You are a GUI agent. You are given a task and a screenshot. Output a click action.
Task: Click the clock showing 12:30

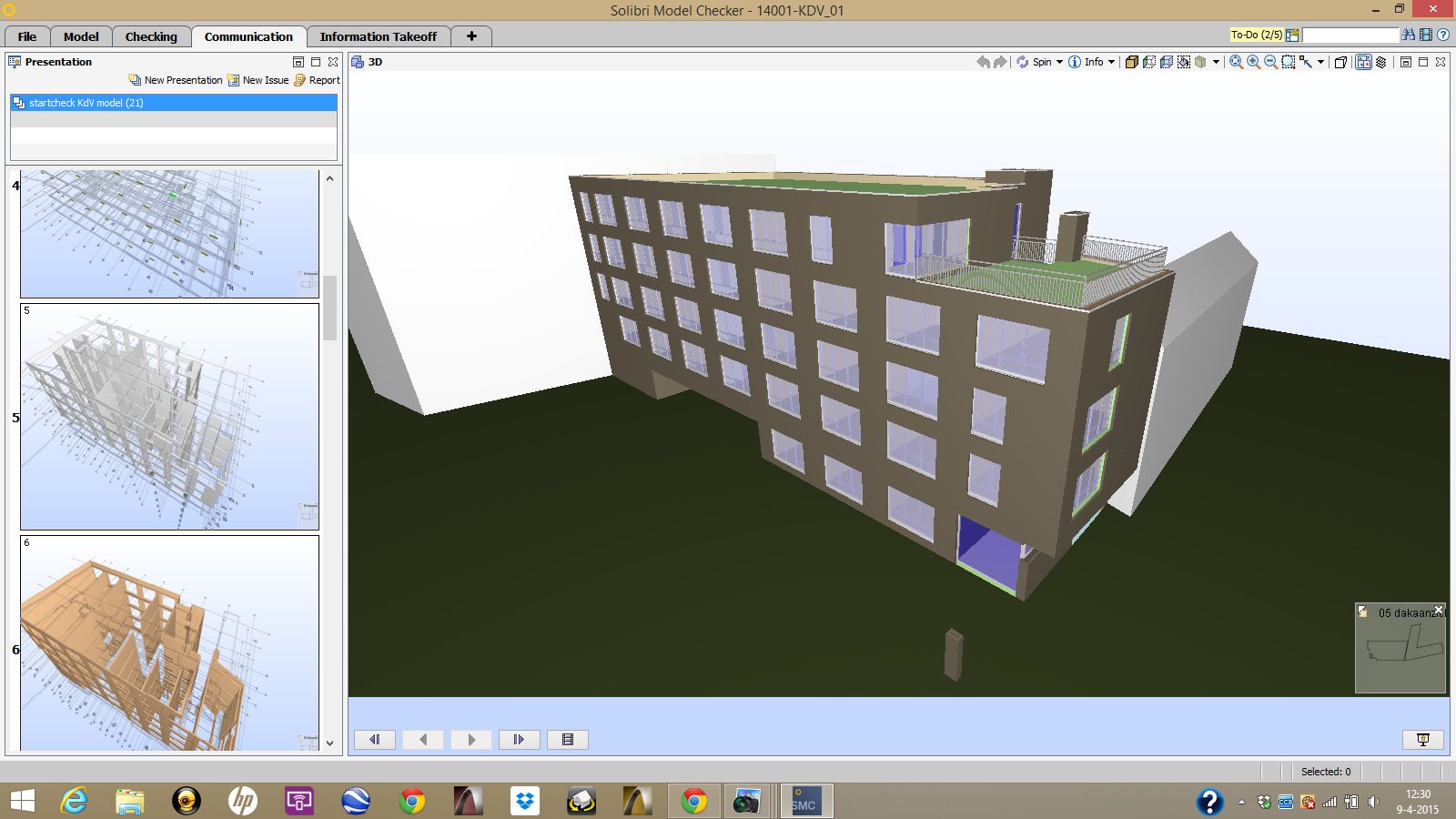click(1418, 794)
